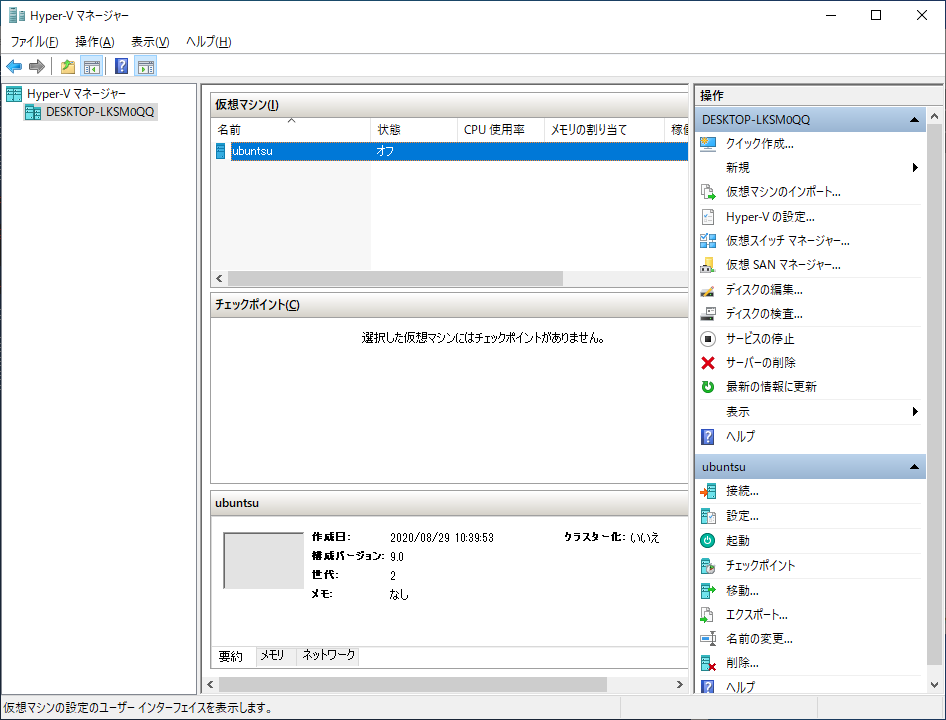Click the ディスクの検査 icon

coord(708,314)
